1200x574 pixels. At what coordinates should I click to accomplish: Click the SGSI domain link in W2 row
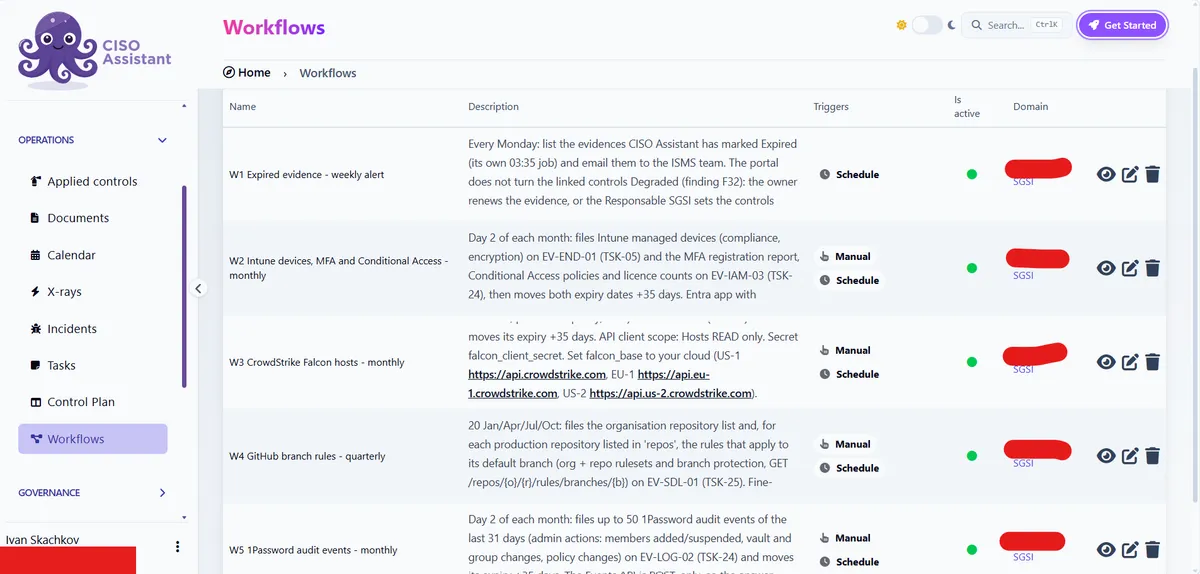1023,275
